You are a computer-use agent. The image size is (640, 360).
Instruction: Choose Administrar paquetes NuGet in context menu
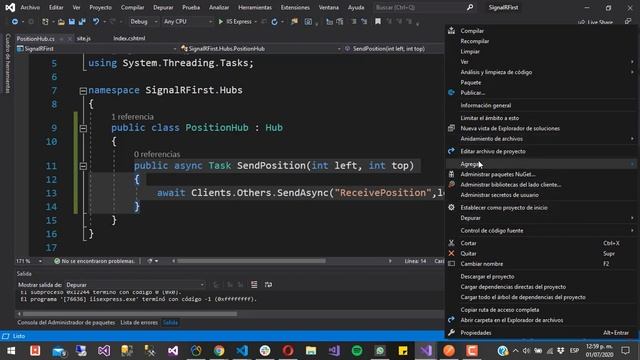(x=541, y=174)
